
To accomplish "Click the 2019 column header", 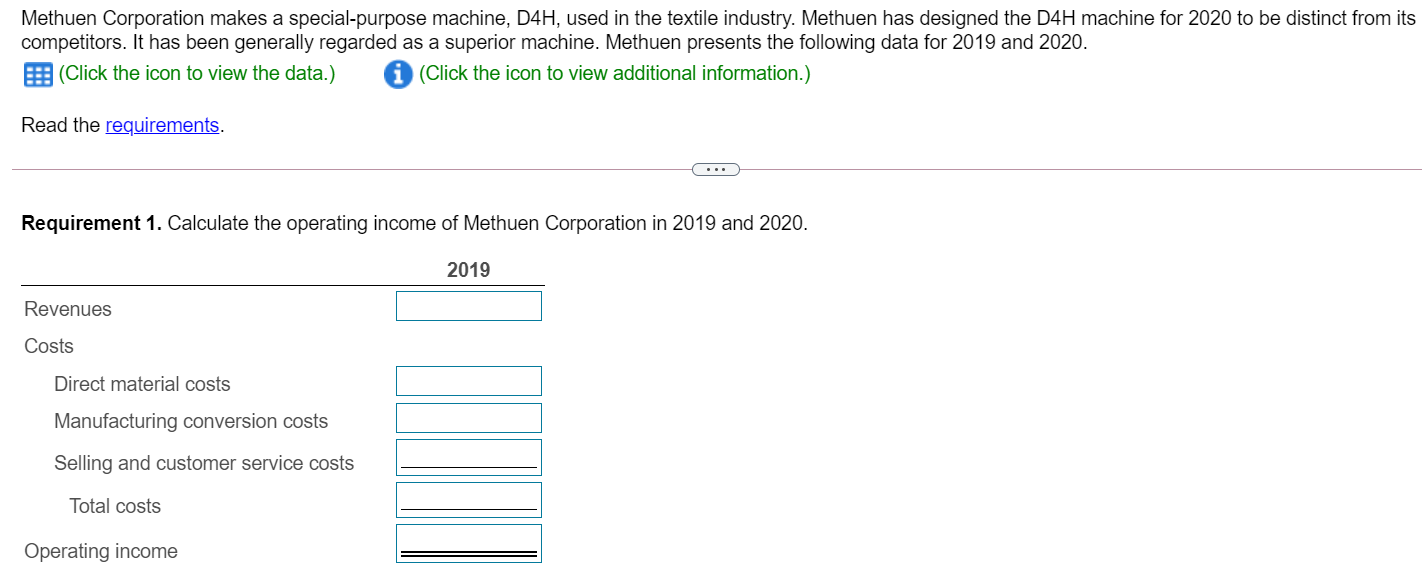I will pos(468,269).
